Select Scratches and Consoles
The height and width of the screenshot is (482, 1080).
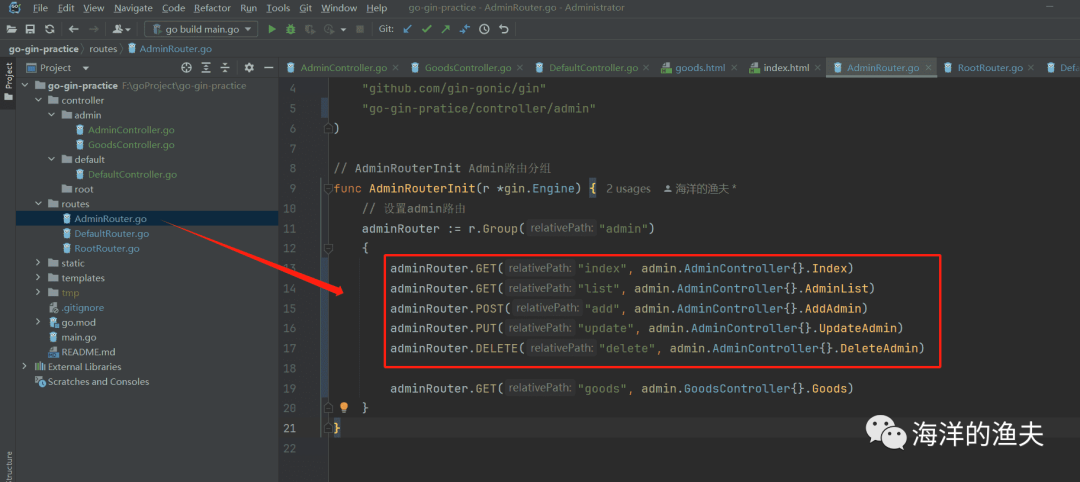click(x=98, y=381)
